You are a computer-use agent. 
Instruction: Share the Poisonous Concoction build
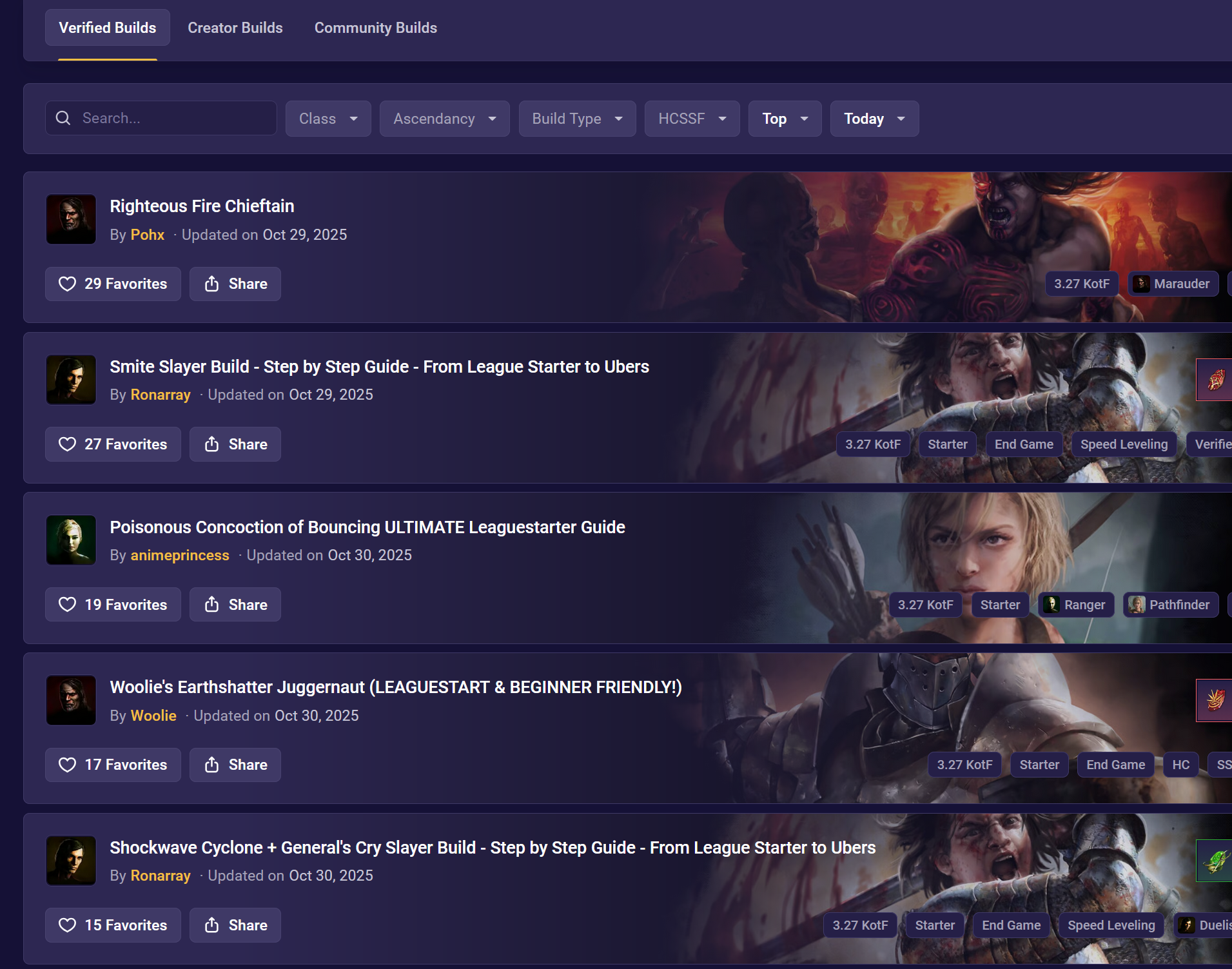click(x=235, y=605)
